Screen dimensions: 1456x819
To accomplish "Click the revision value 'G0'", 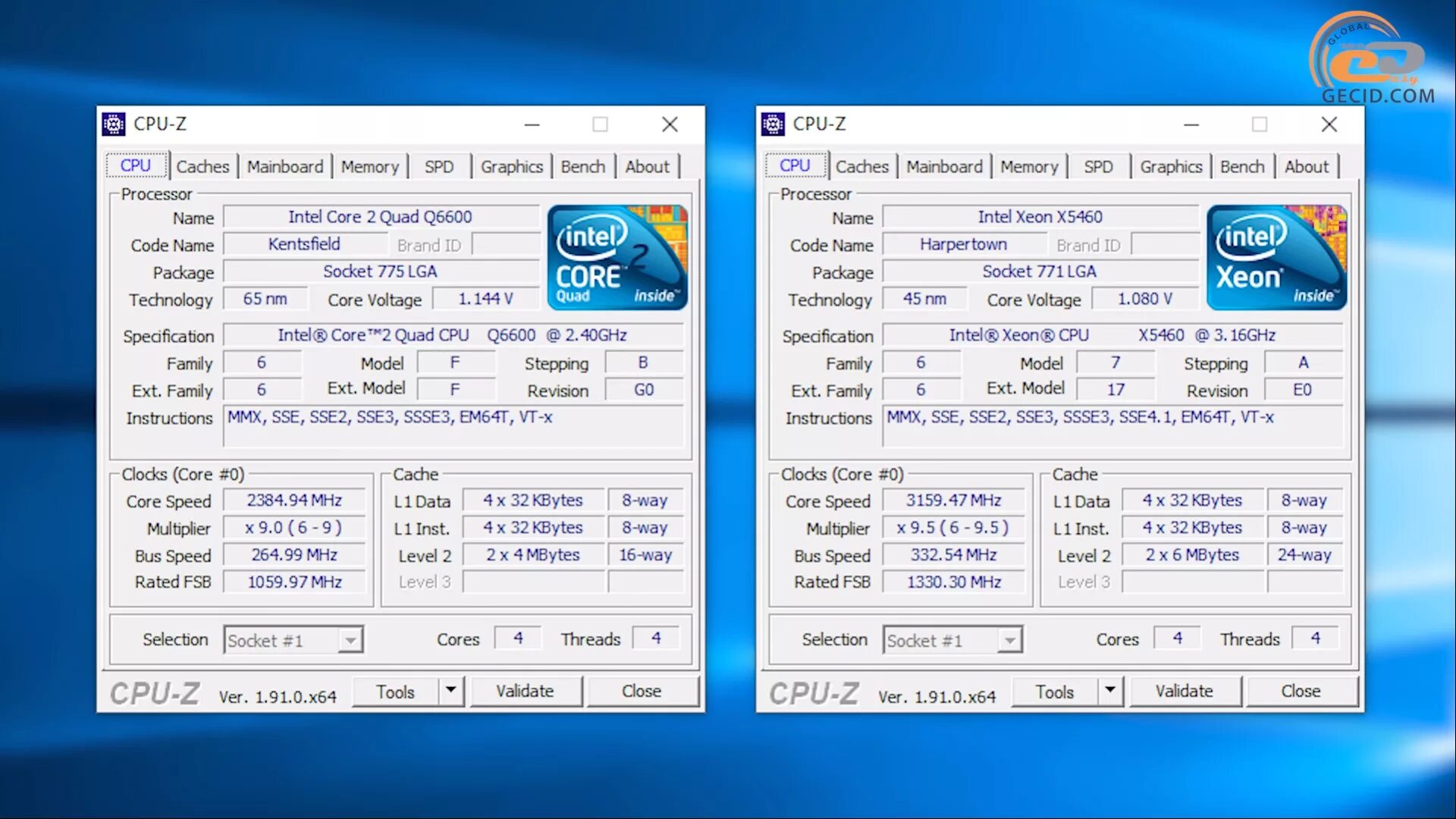I will click(x=644, y=390).
